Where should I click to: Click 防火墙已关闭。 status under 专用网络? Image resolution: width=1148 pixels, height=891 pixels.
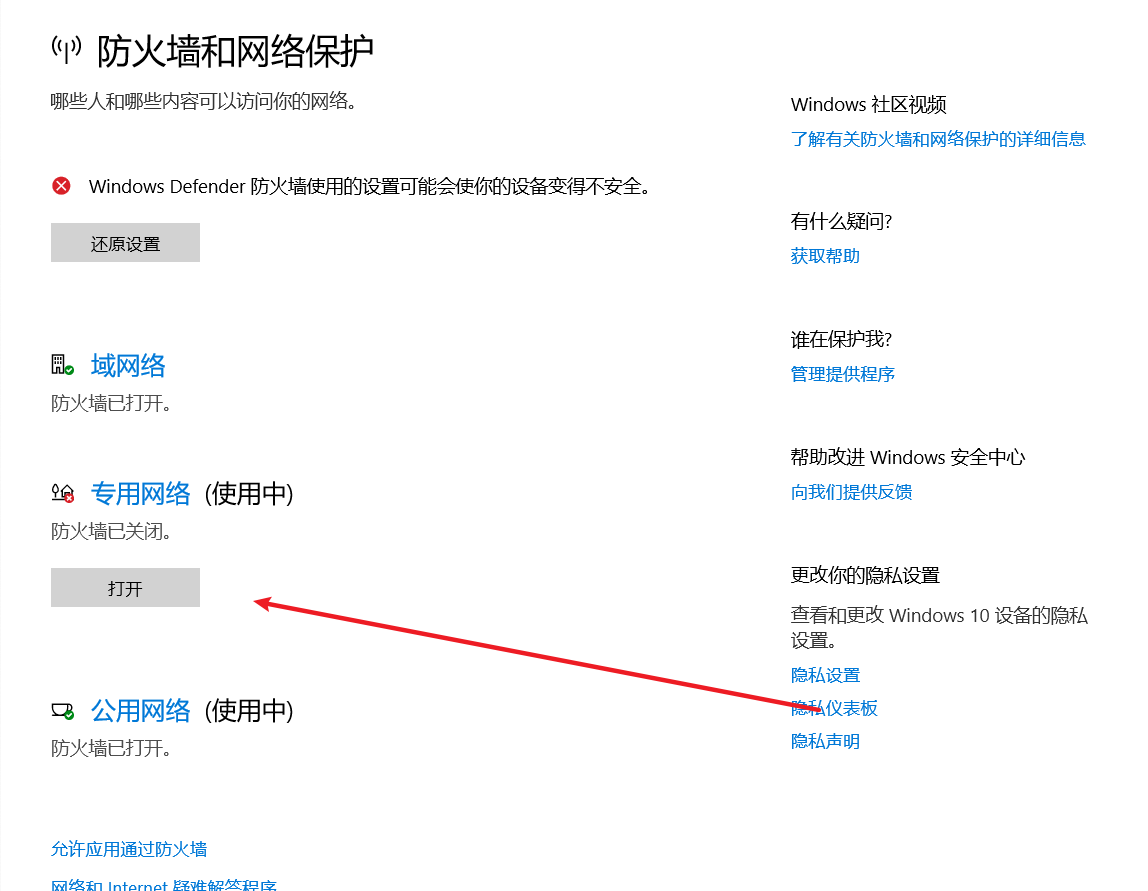click(x=111, y=531)
